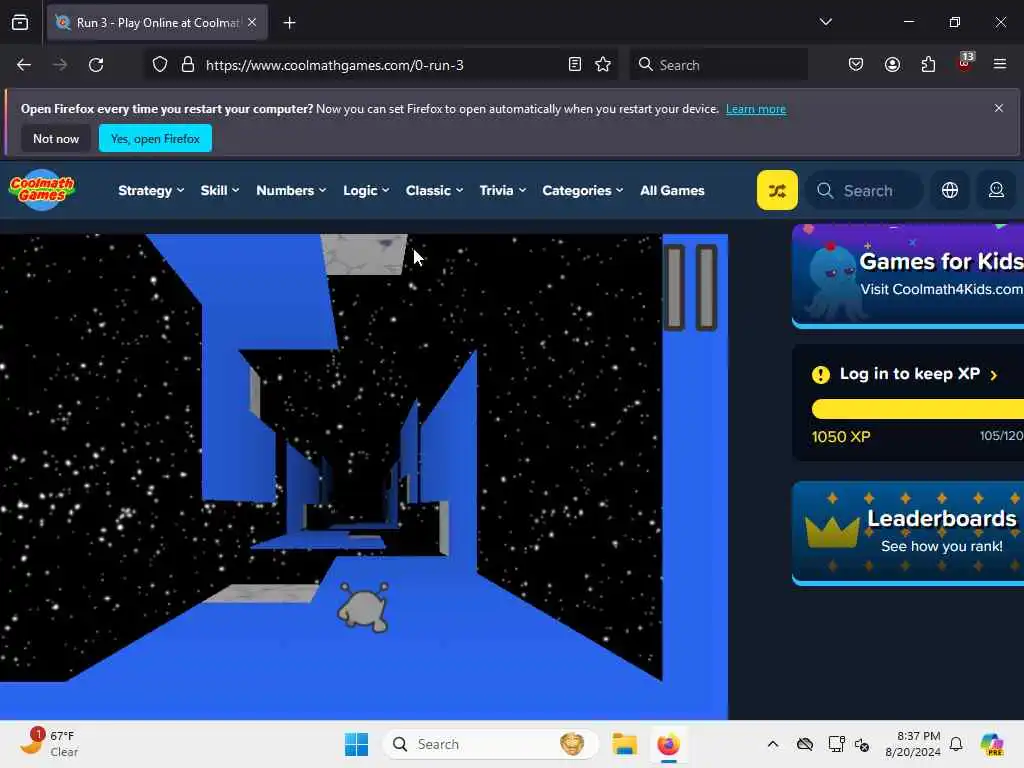Image resolution: width=1024 pixels, height=768 pixels.
Task: Click Yes, open Firefox button
Action: pyautogui.click(x=155, y=138)
